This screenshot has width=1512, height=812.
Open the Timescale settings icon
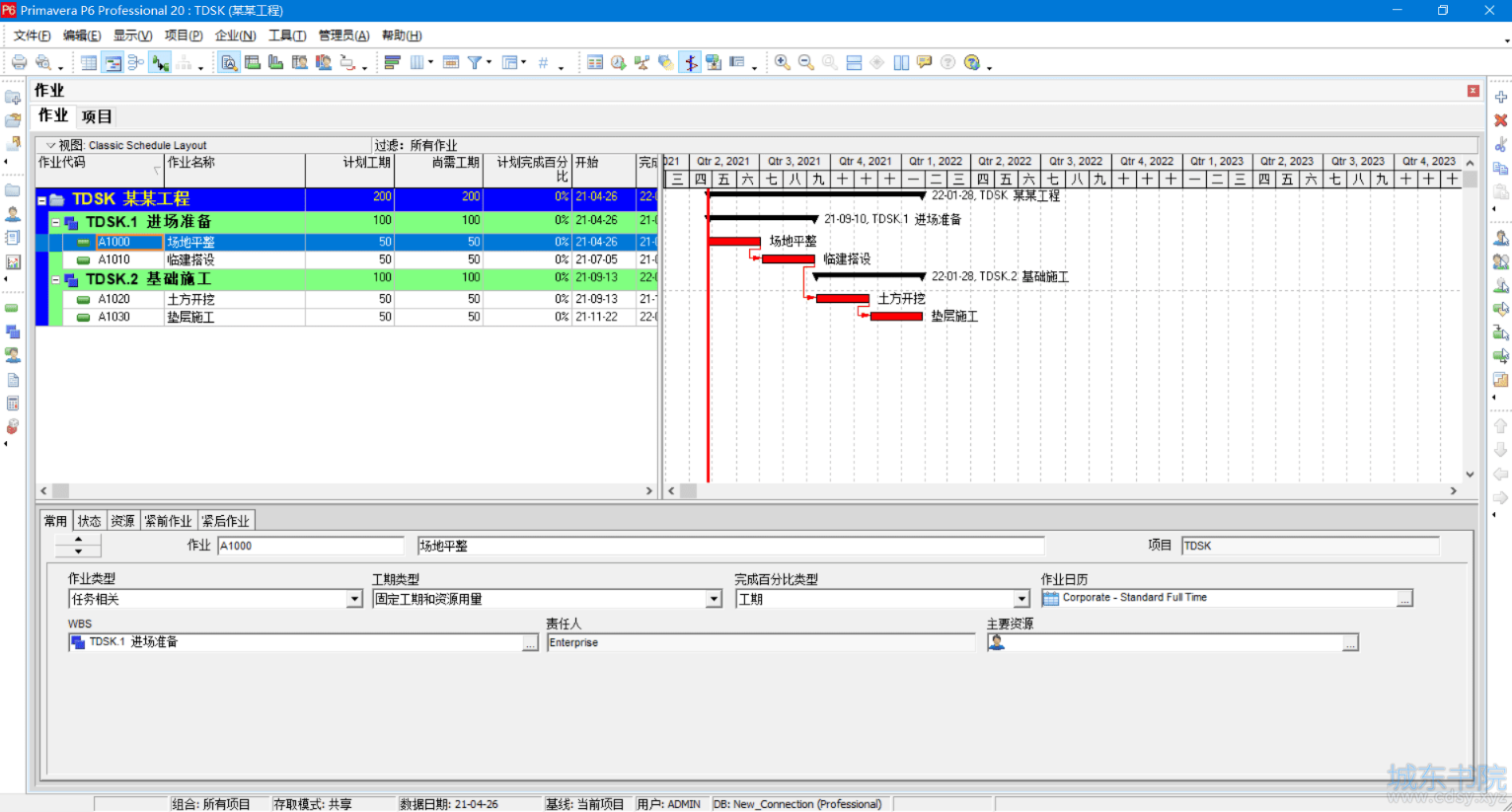[451, 62]
